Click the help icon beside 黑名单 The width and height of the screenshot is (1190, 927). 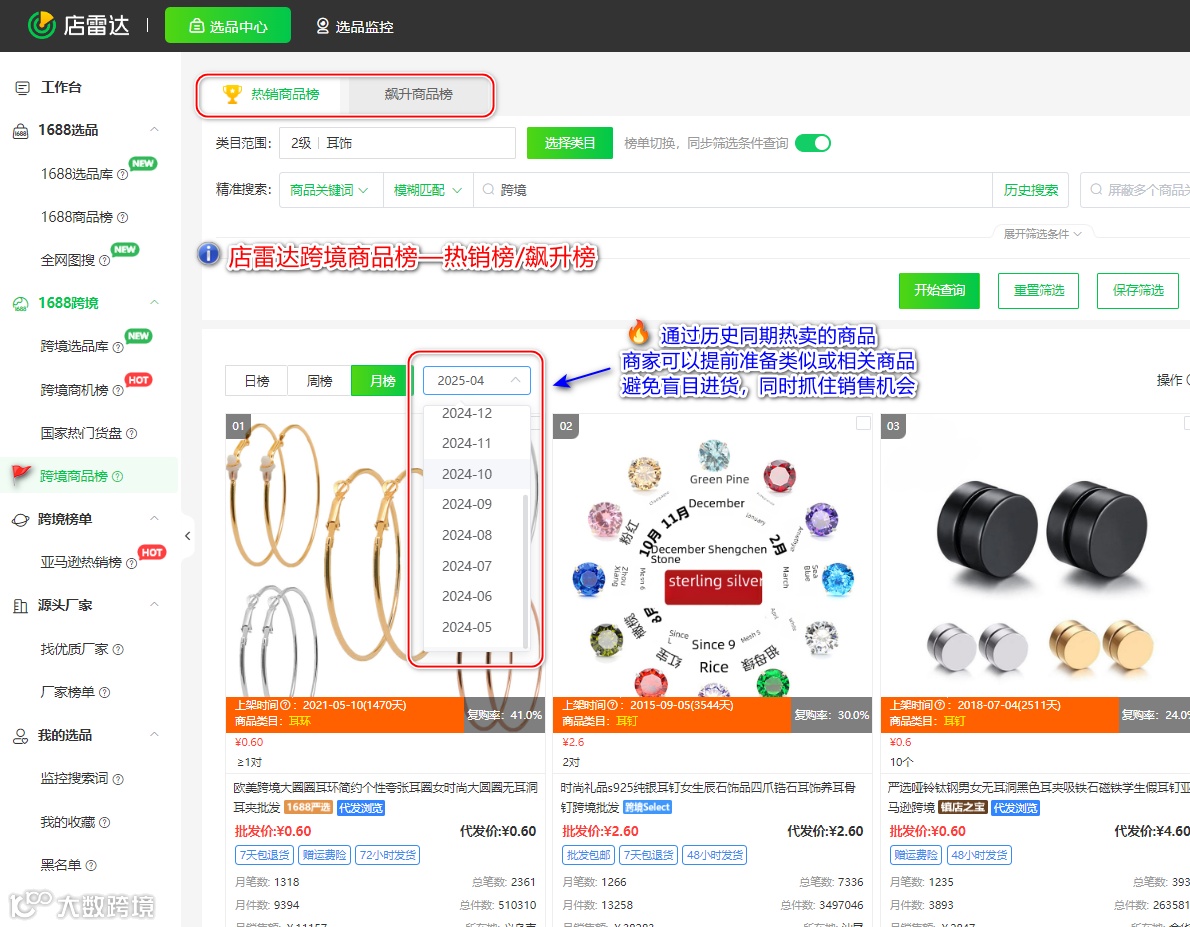pos(91,866)
